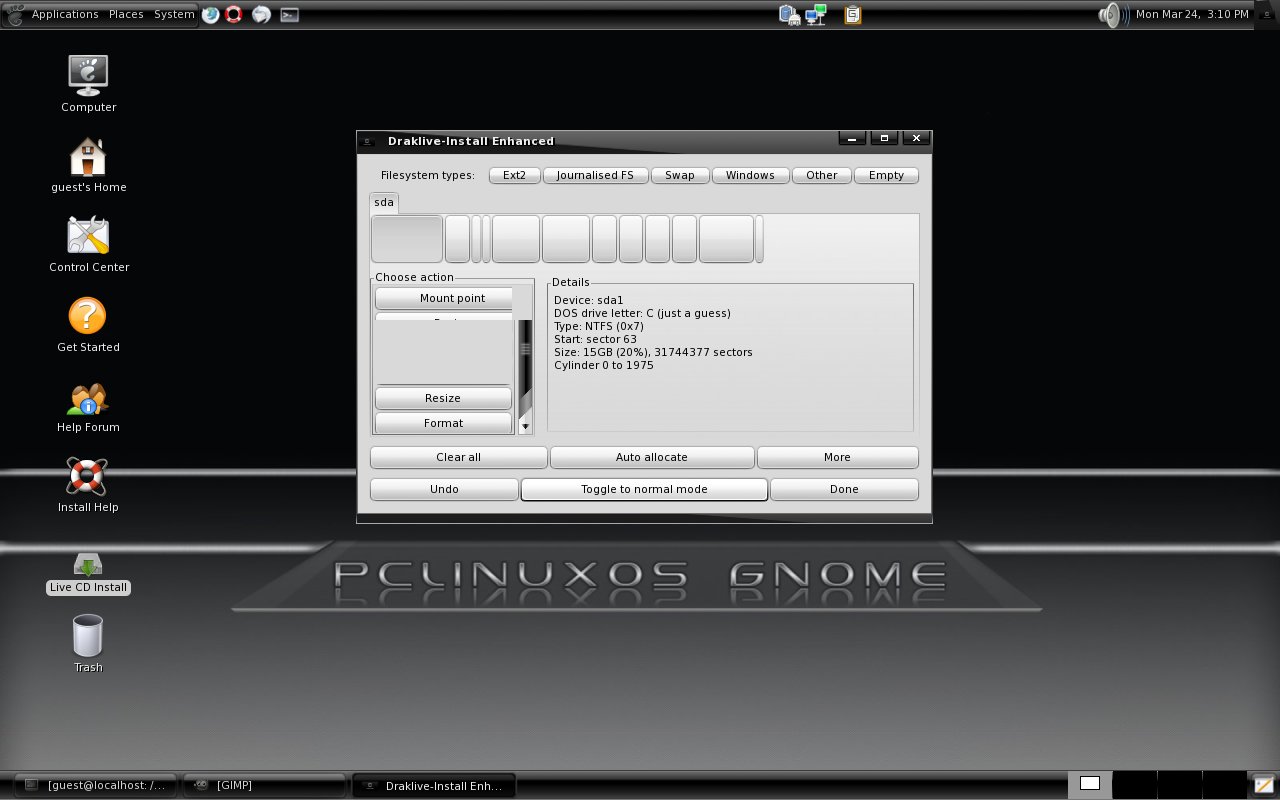Open the Install Help lifebuoy icon

tap(88, 476)
